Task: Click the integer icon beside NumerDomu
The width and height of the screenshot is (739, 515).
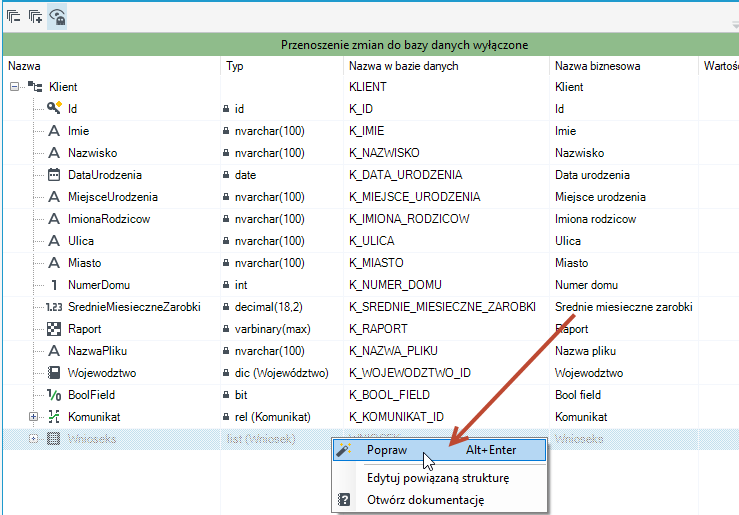Action: (54, 285)
